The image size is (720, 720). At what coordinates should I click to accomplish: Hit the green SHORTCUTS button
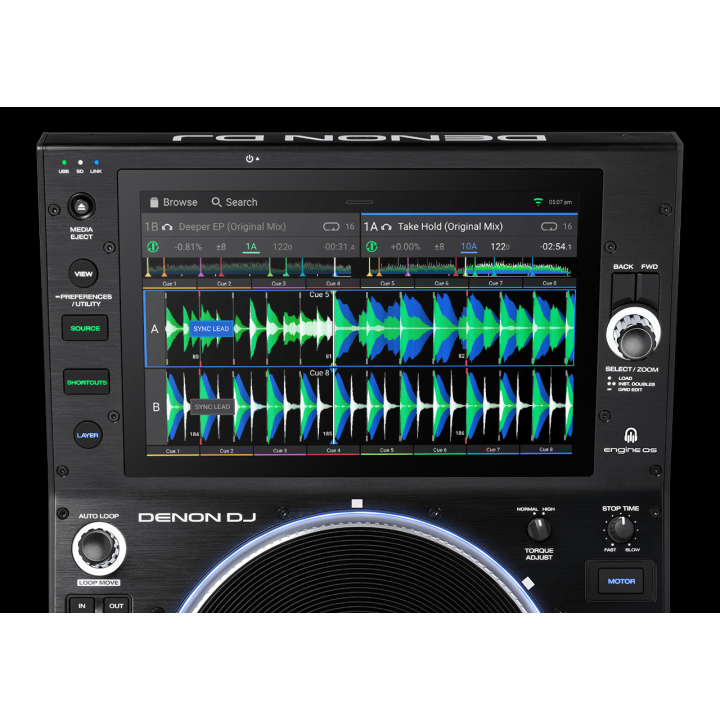87,382
